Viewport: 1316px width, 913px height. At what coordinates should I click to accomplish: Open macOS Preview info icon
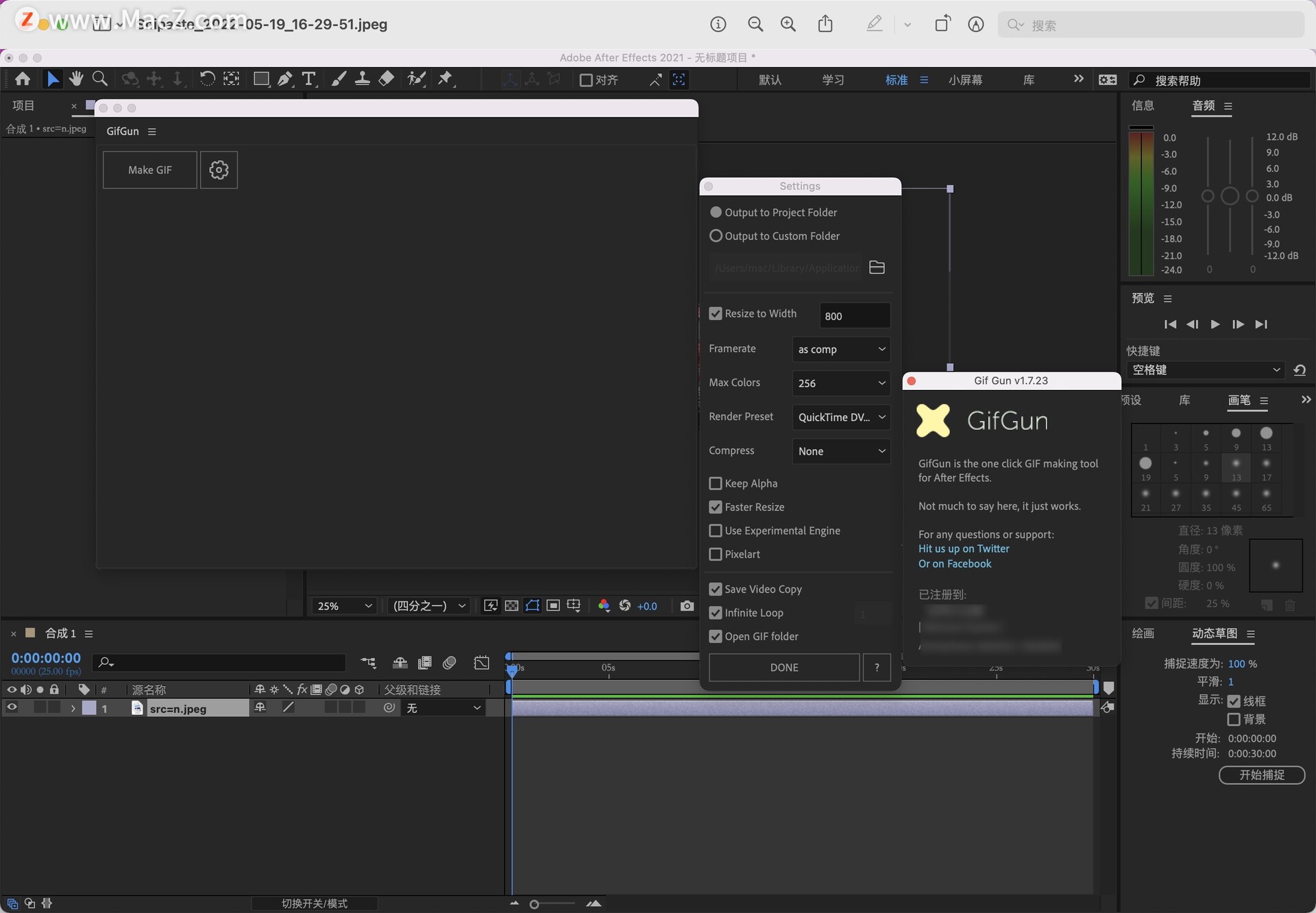click(718, 25)
